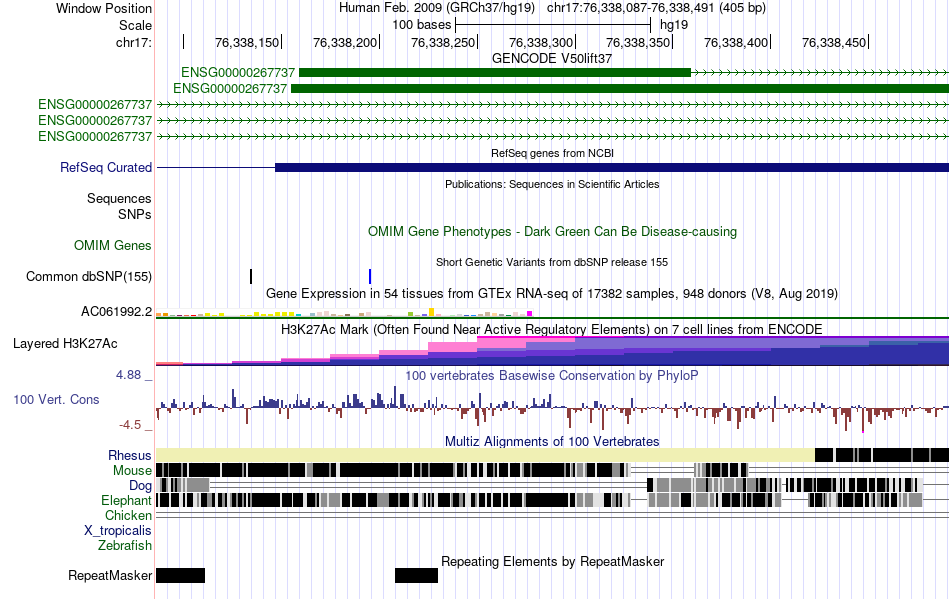950x599 pixels.
Task: Click the tall yellow GTEx tissue bar
Action: [x=431, y=312]
